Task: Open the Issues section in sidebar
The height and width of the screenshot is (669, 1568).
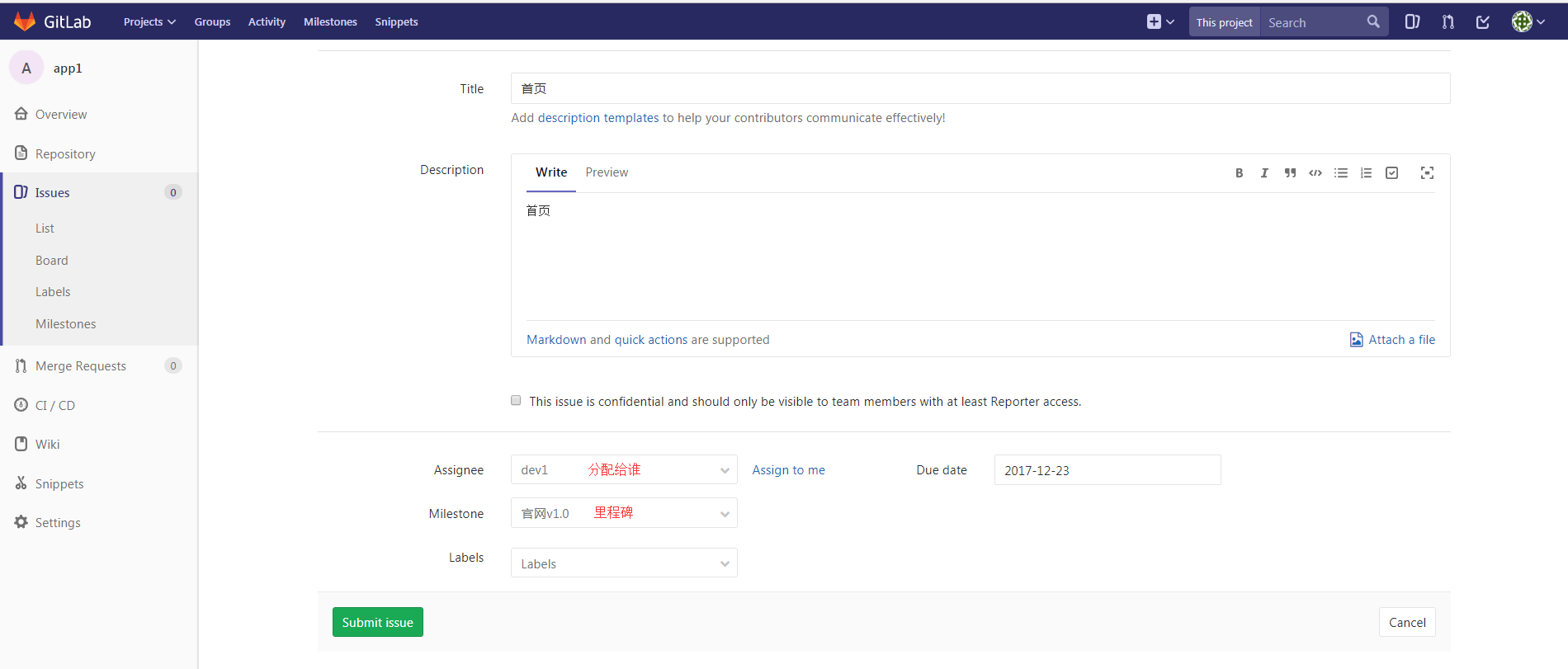Action: coord(99,192)
